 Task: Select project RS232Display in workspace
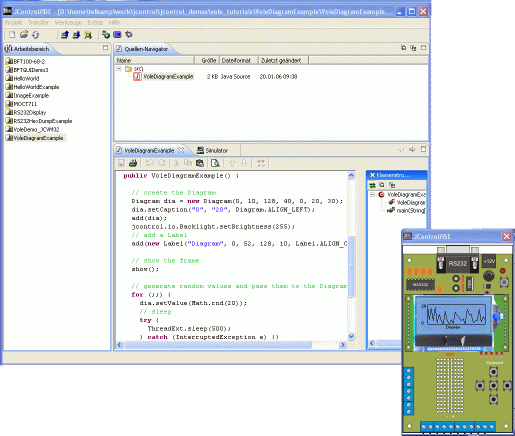point(26,112)
